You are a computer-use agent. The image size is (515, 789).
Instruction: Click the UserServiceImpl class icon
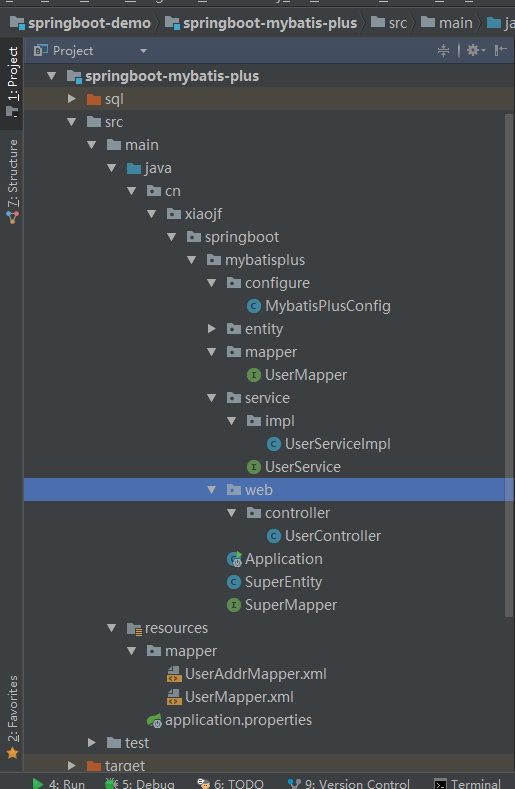[x=273, y=444]
